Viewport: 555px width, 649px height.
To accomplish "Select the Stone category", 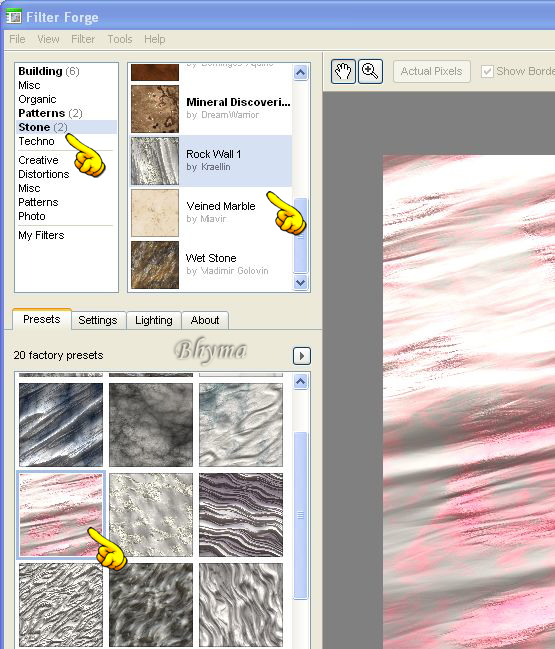I will (66, 127).
